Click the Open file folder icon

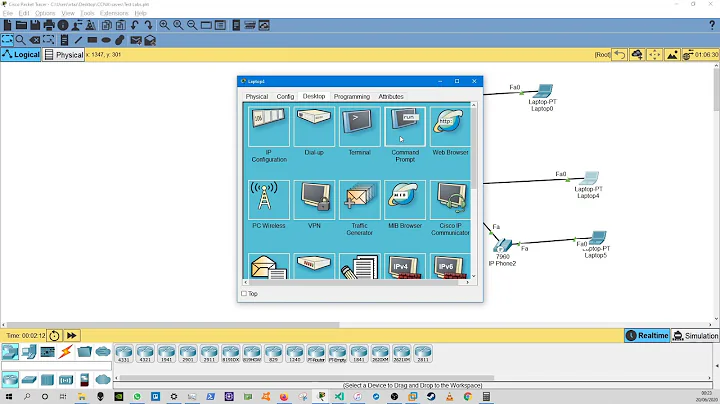[21, 25]
